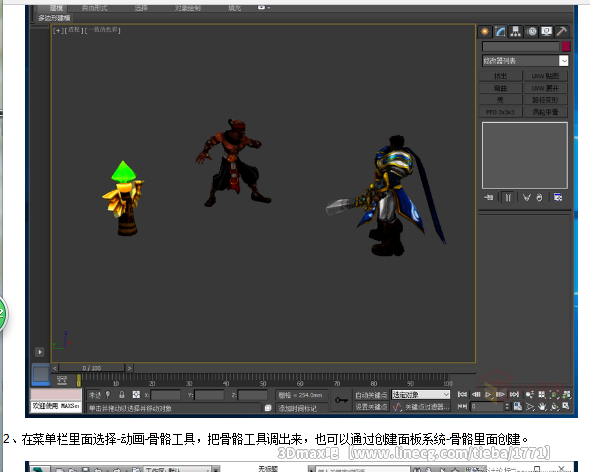Screen dimensions: 590x472
Task: Go to Start frame playback button
Action: tap(462, 394)
